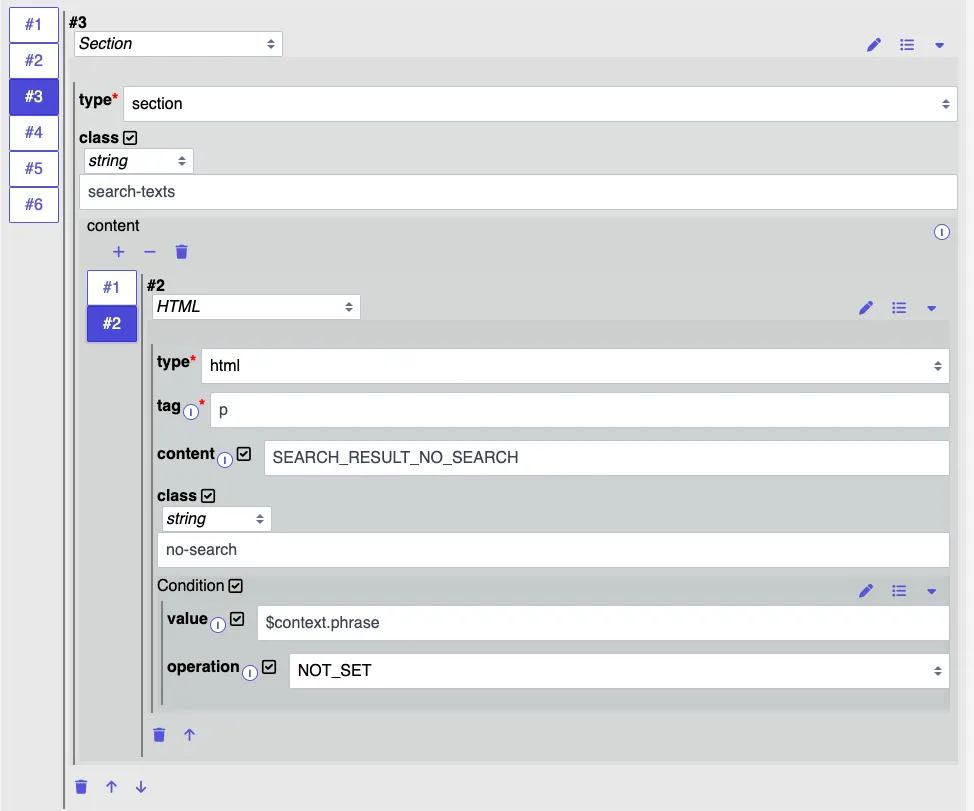Delete HTML item #2 with its trash icon
The width and height of the screenshot is (974, 811).
pos(159,735)
